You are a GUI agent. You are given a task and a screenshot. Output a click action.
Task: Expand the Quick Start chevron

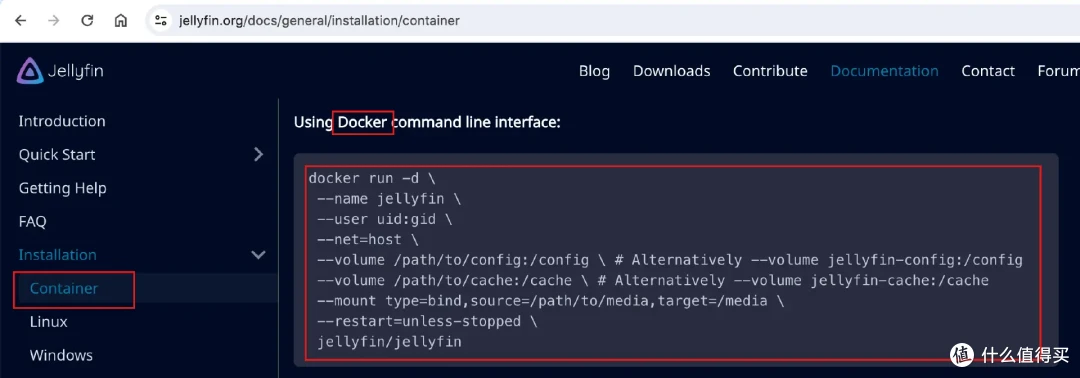click(259, 154)
